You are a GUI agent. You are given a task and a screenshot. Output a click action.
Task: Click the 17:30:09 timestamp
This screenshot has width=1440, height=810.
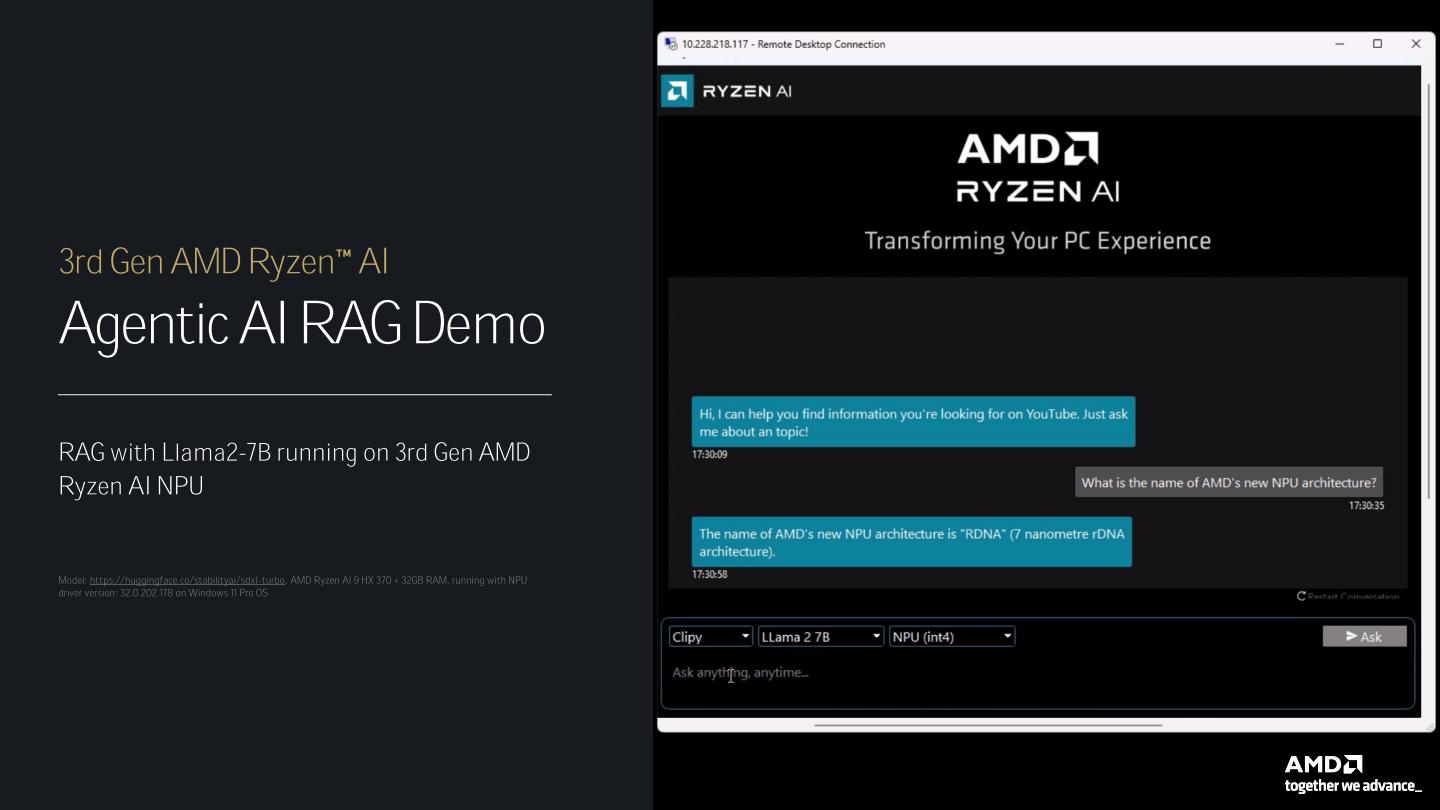click(709, 455)
